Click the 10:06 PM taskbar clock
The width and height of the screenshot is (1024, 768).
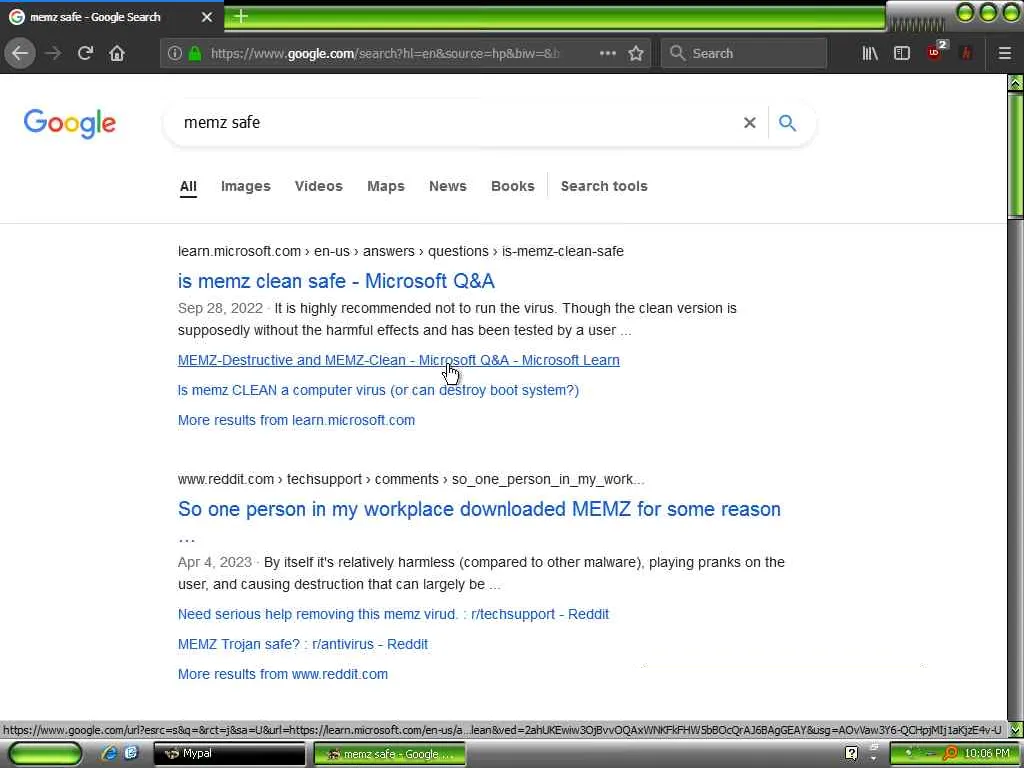point(987,754)
